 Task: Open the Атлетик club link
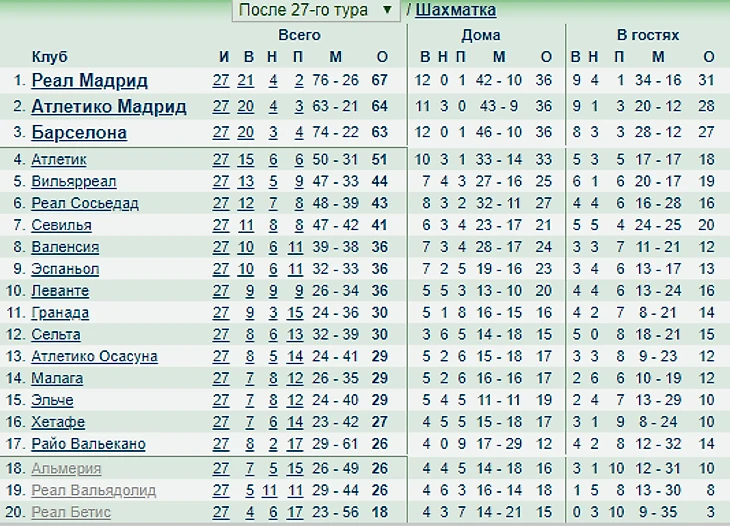click(x=59, y=160)
